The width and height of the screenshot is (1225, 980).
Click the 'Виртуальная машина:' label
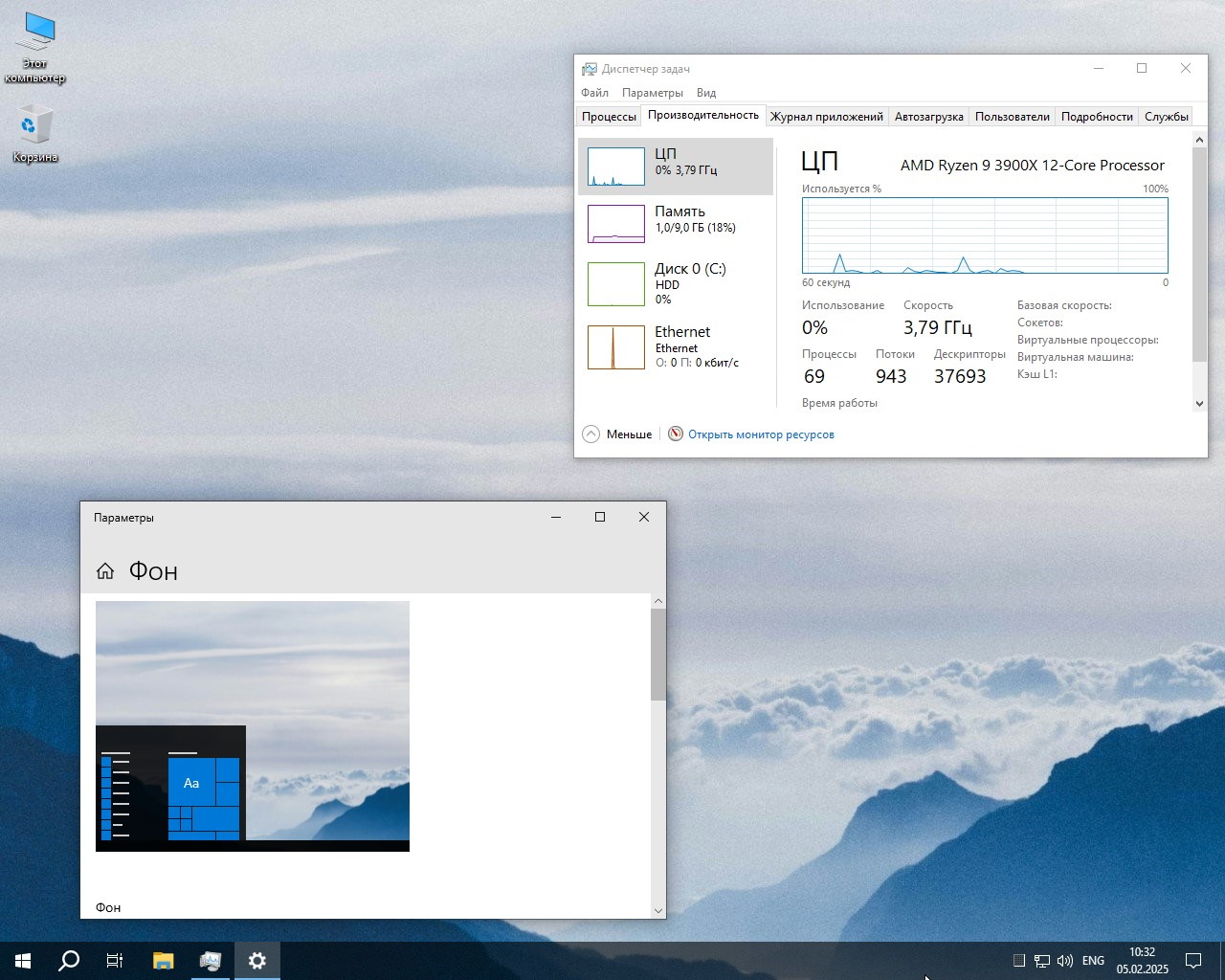click(1075, 357)
